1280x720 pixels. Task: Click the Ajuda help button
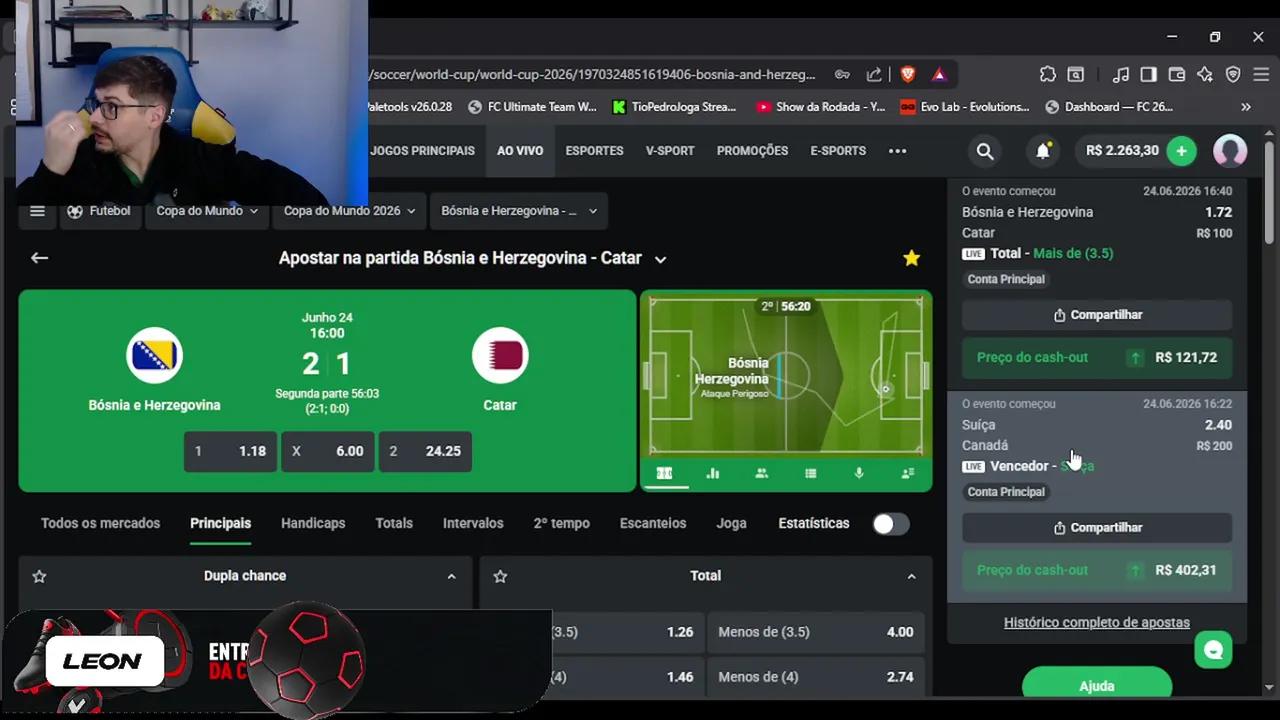click(1097, 686)
